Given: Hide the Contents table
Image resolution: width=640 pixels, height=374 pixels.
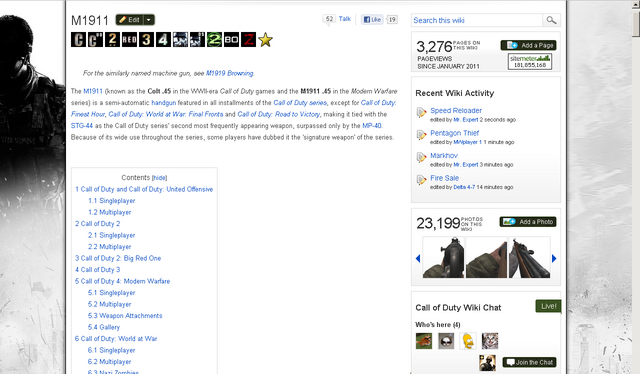Looking at the screenshot, I should tap(159, 178).
